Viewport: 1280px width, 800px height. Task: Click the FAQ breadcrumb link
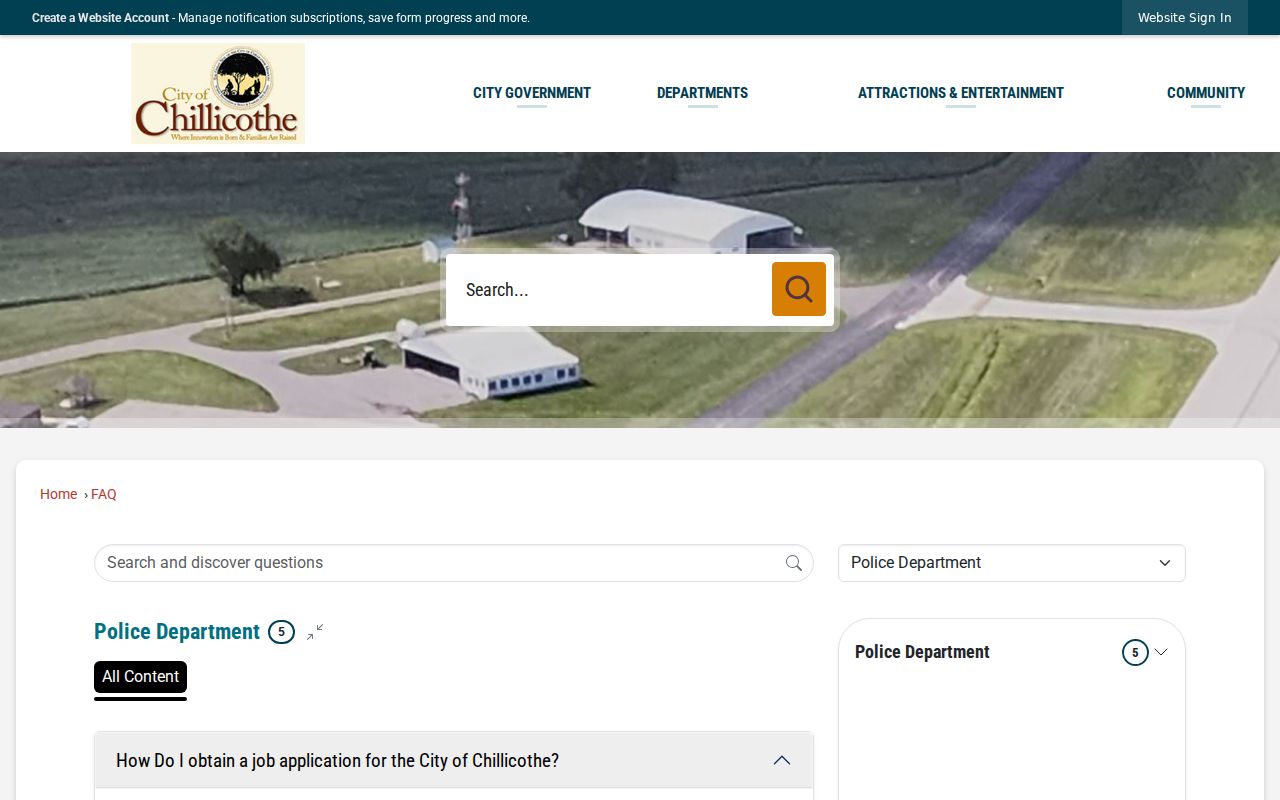pyautogui.click(x=104, y=494)
